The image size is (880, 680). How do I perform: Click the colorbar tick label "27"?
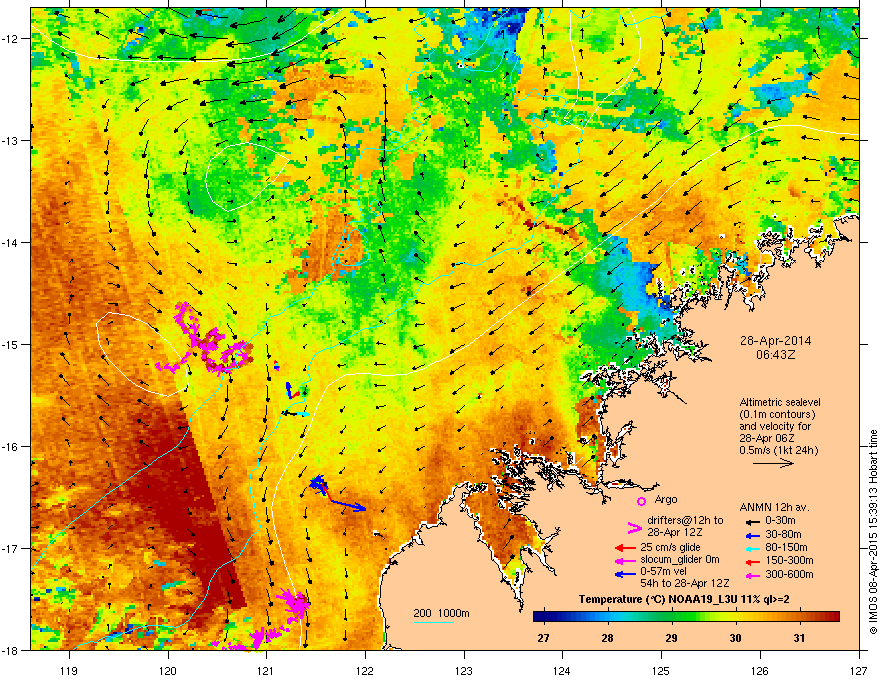[543, 638]
